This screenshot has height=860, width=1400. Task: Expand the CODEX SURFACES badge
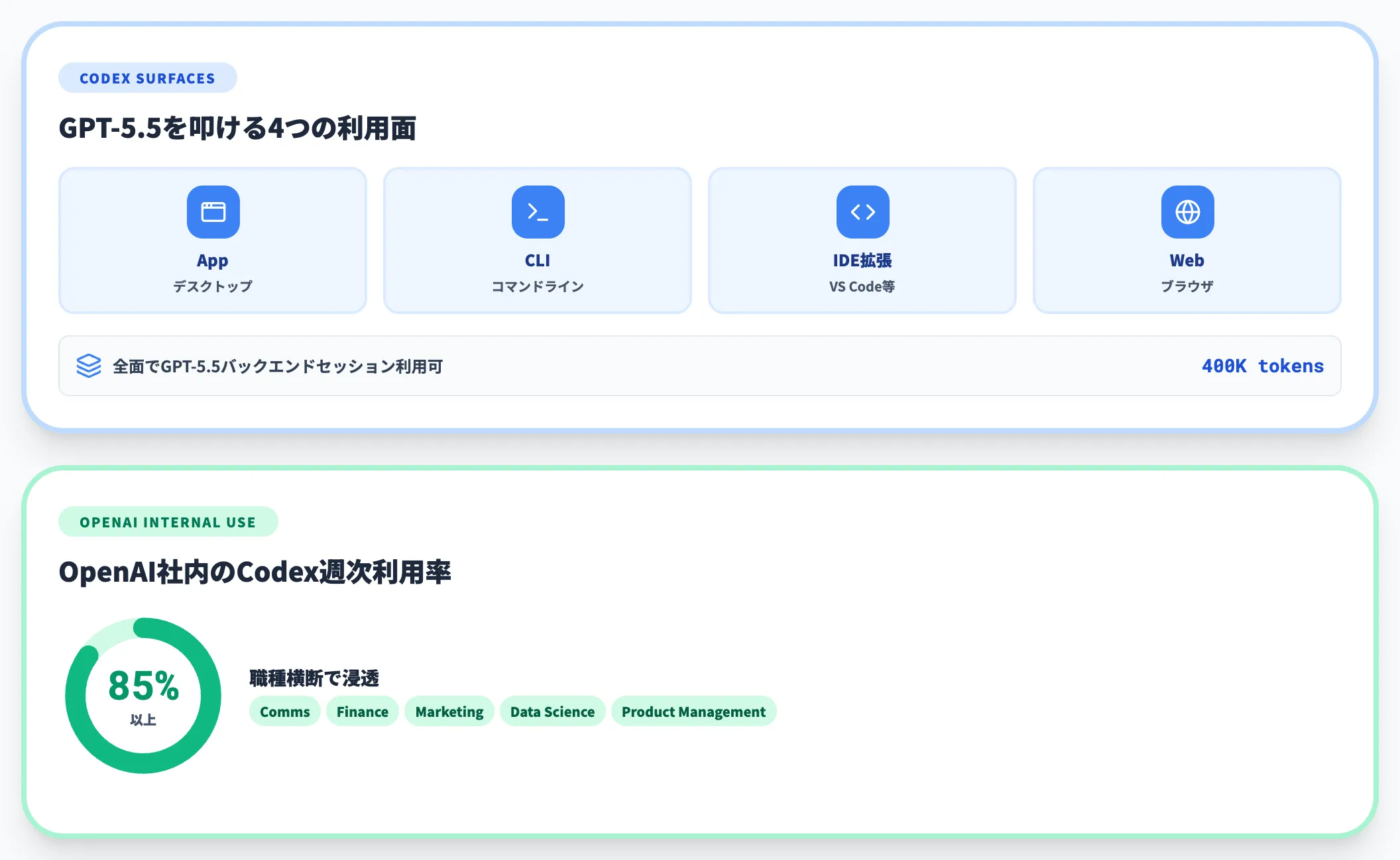click(147, 78)
